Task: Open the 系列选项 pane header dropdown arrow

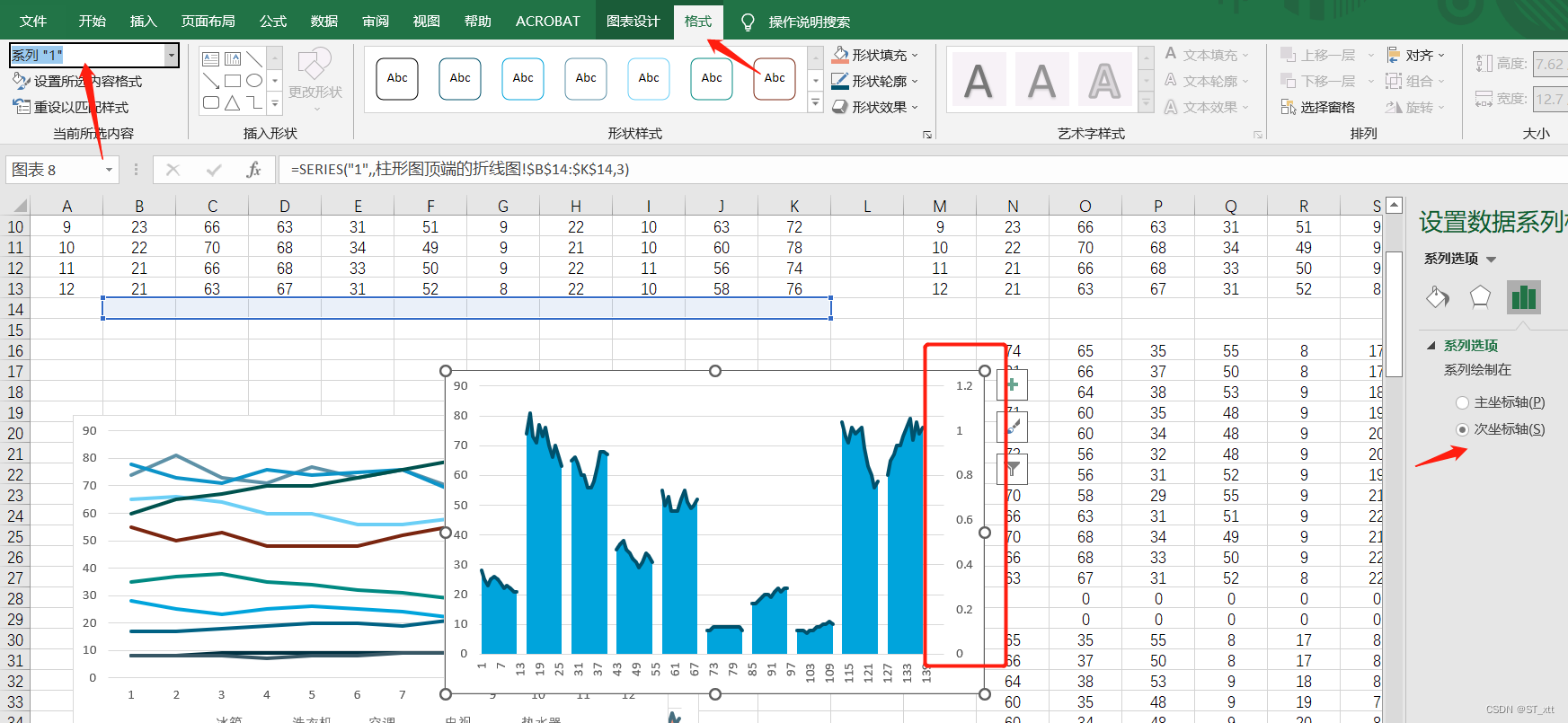Action: (1492, 260)
